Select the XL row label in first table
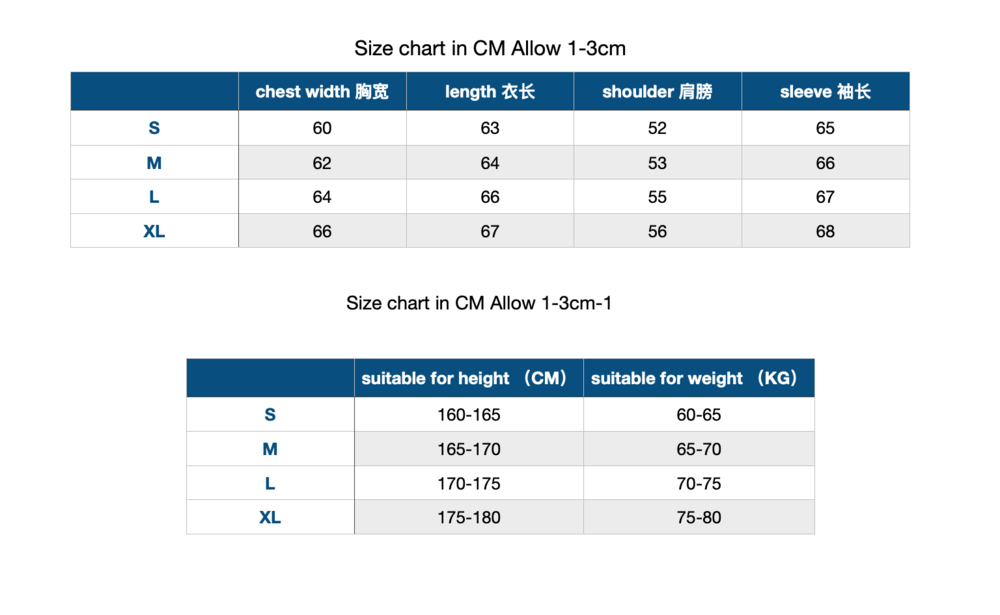Viewport: 1000px width, 615px height. (154, 231)
